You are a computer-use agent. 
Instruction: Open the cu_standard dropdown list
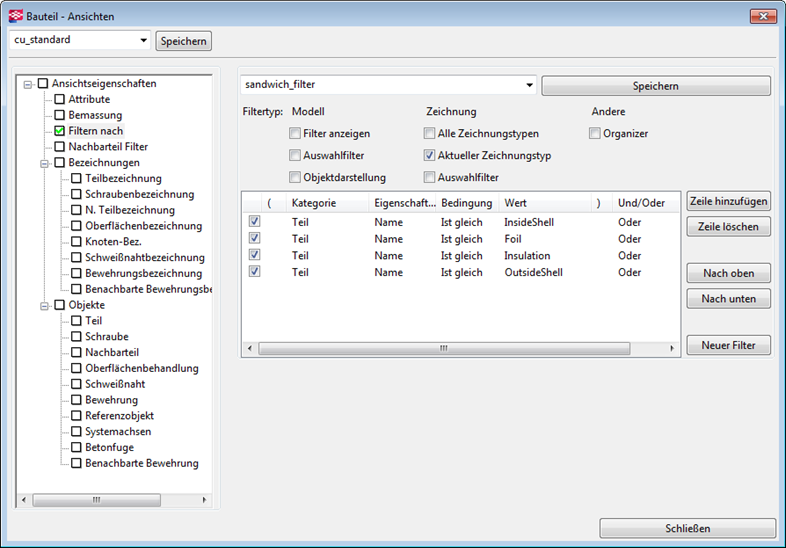point(144,41)
